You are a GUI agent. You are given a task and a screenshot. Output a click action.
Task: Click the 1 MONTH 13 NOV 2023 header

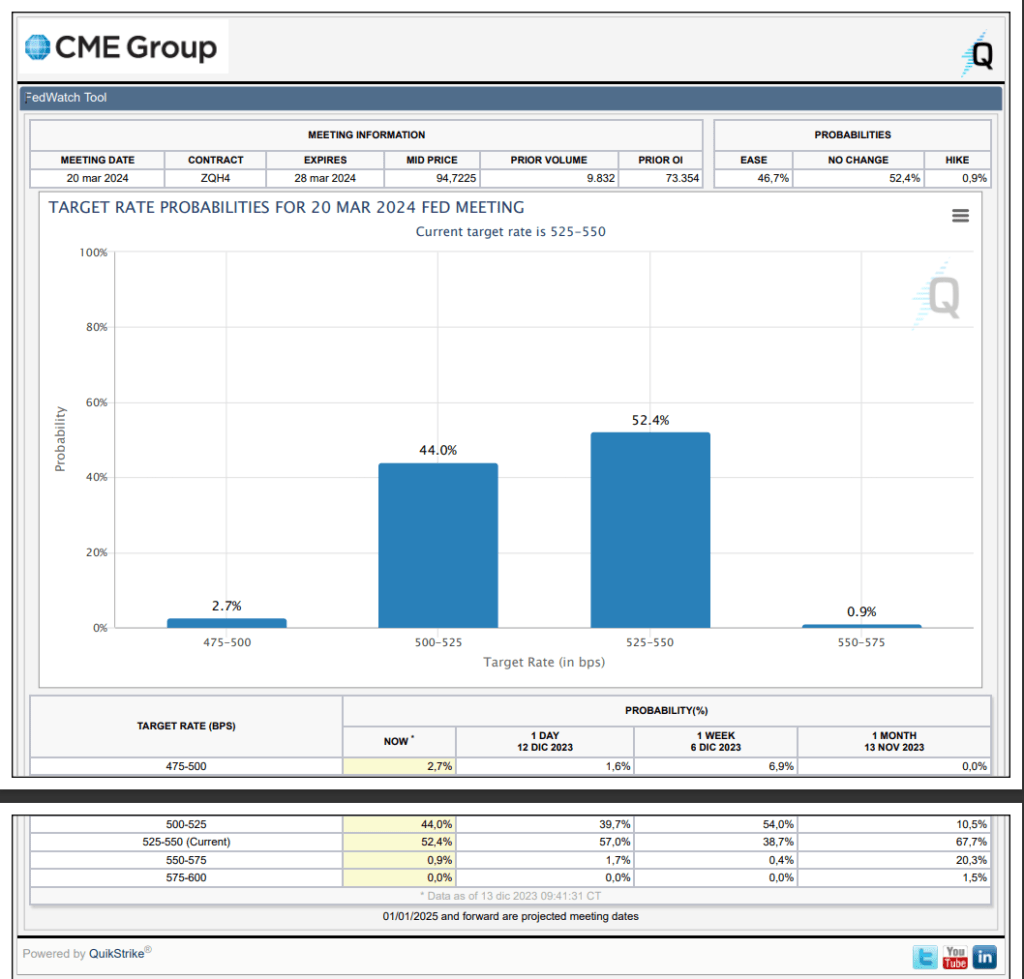(895, 741)
